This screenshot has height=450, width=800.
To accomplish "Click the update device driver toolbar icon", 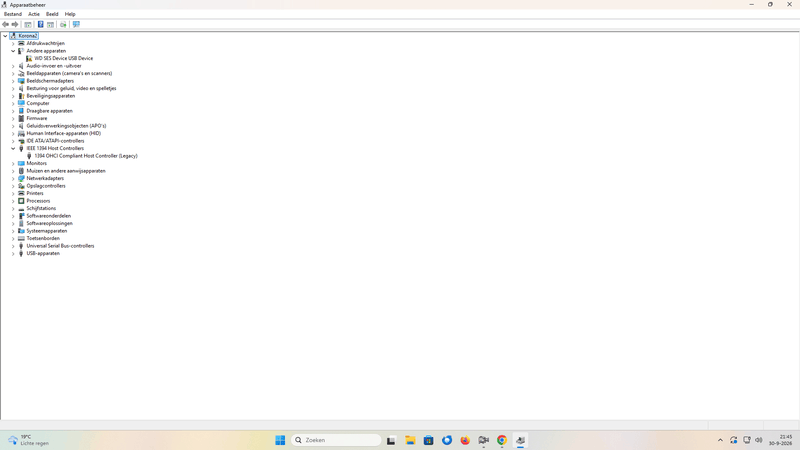I will click(x=63, y=24).
